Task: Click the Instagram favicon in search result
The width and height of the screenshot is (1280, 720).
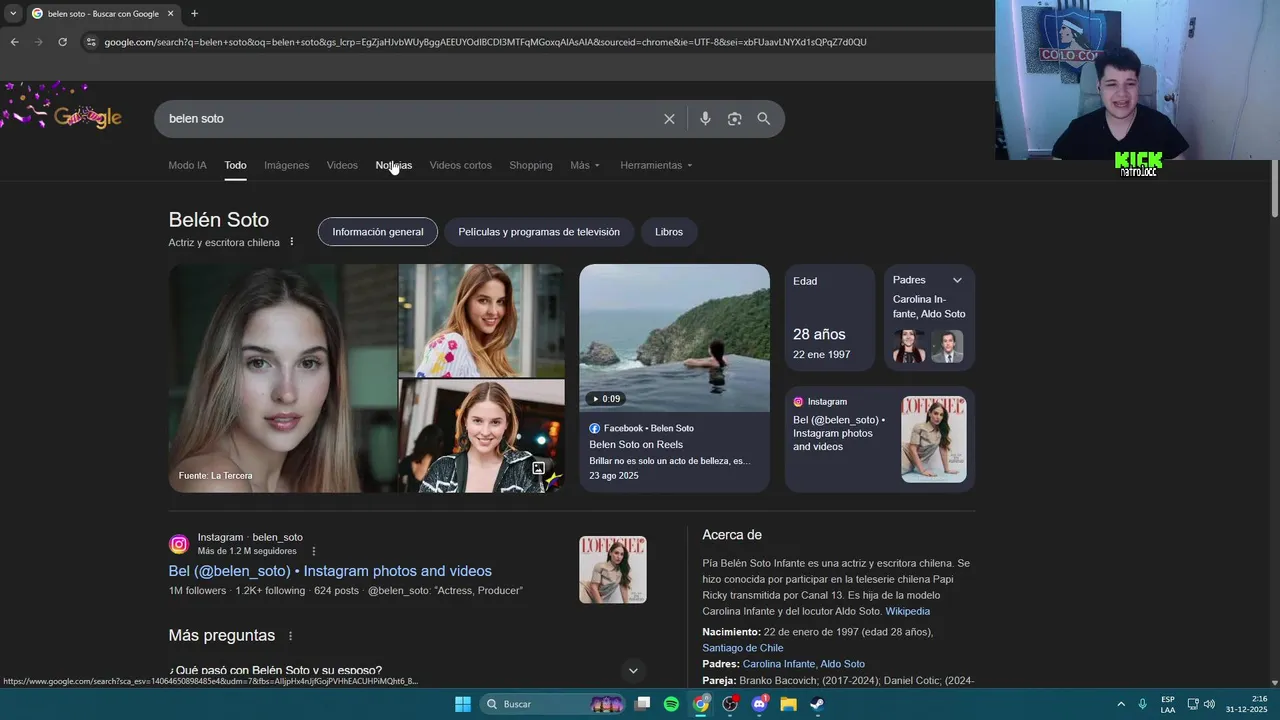Action: tap(179, 544)
